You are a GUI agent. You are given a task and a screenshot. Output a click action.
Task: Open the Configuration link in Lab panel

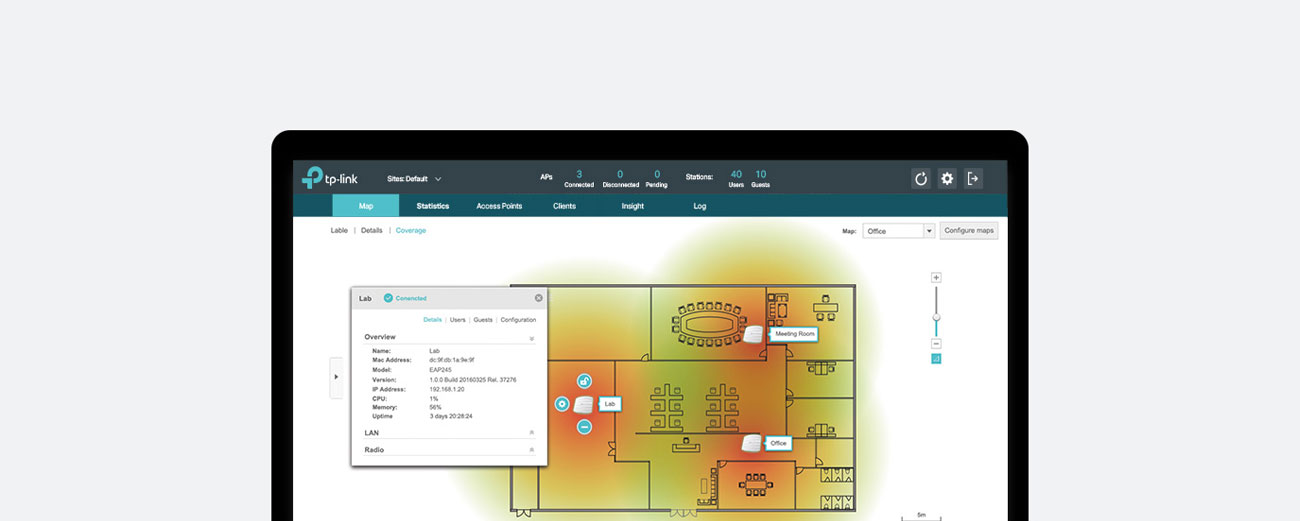[x=518, y=320]
